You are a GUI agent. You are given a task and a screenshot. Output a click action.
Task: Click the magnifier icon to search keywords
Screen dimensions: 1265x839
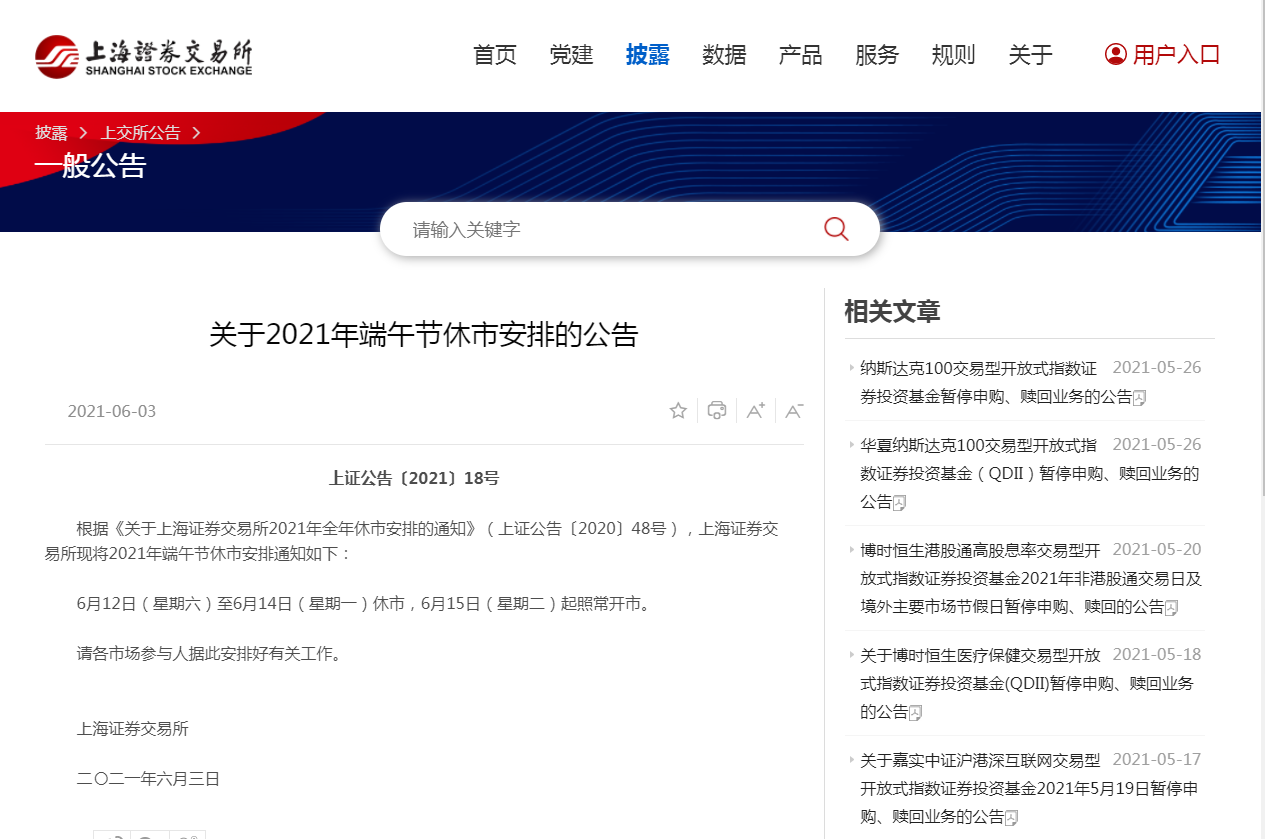tap(835, 229)
